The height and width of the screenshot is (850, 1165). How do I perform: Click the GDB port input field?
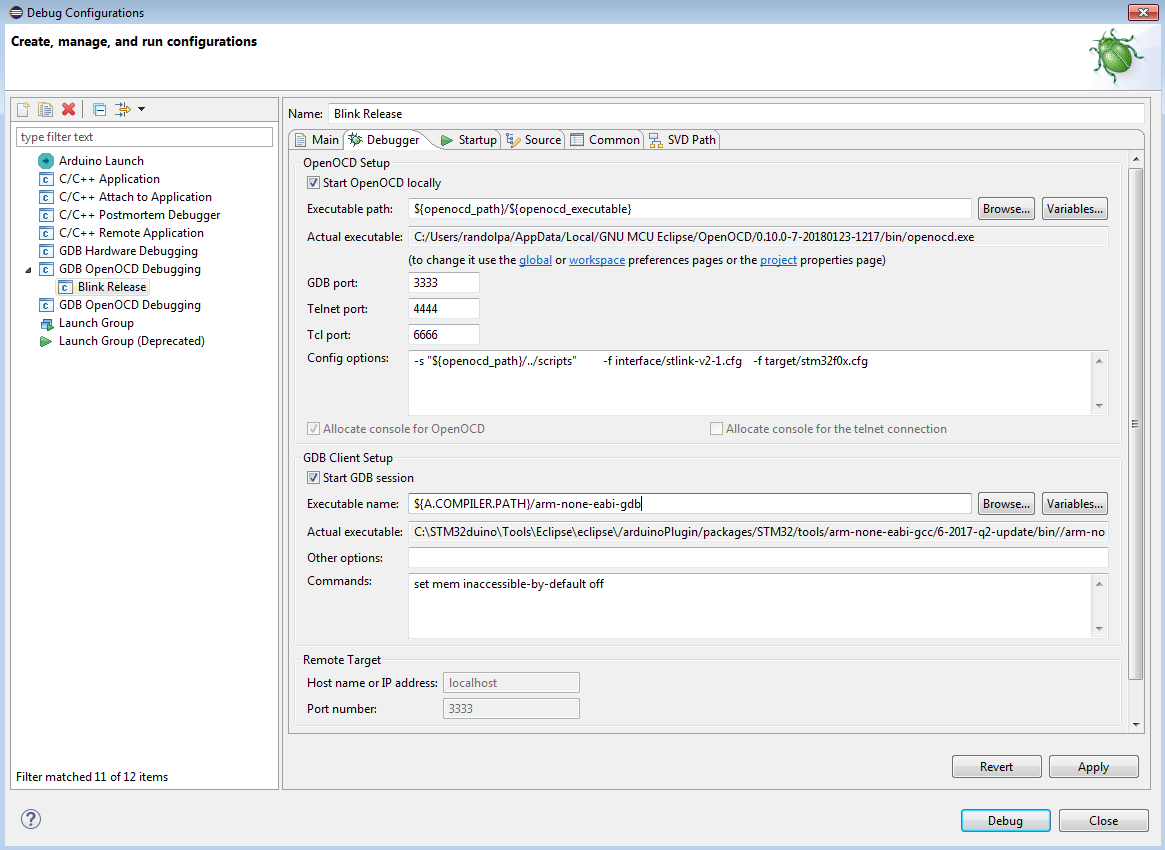point(444,283)
